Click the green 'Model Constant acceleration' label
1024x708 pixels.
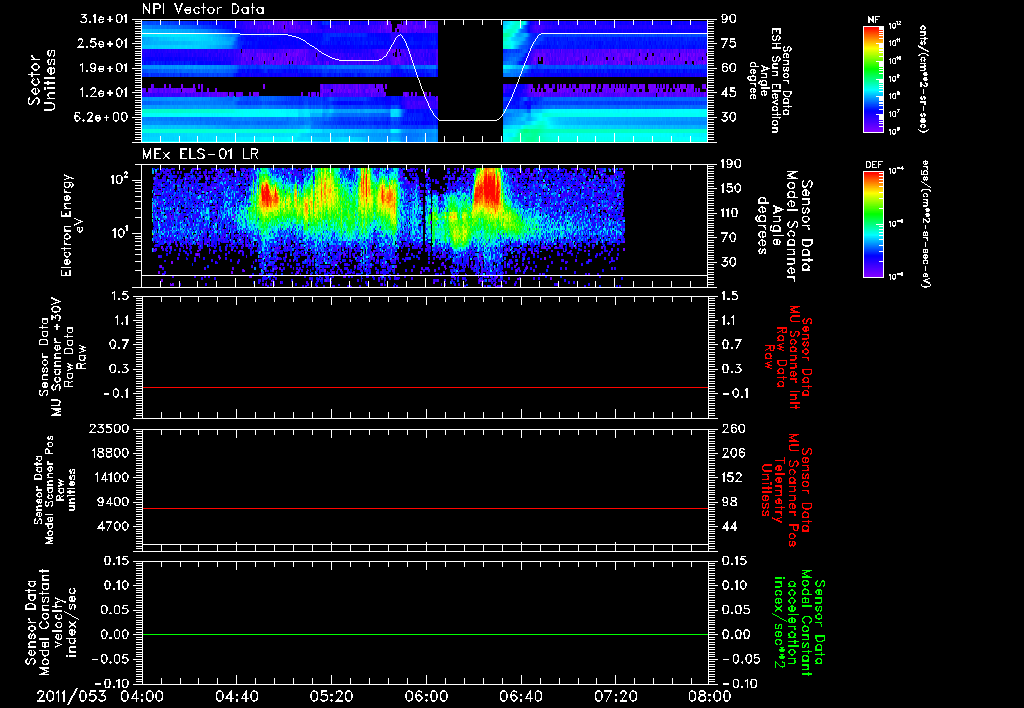click(x=799, y=622)
